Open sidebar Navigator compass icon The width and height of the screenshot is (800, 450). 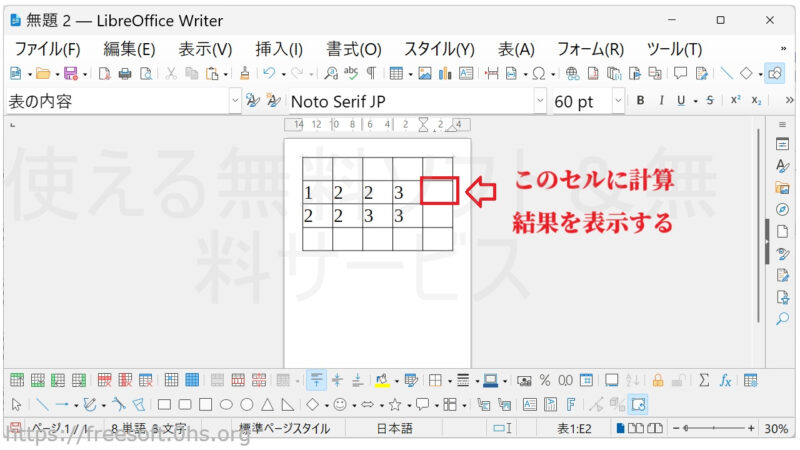pyautogui.click(x=782, y=209)
